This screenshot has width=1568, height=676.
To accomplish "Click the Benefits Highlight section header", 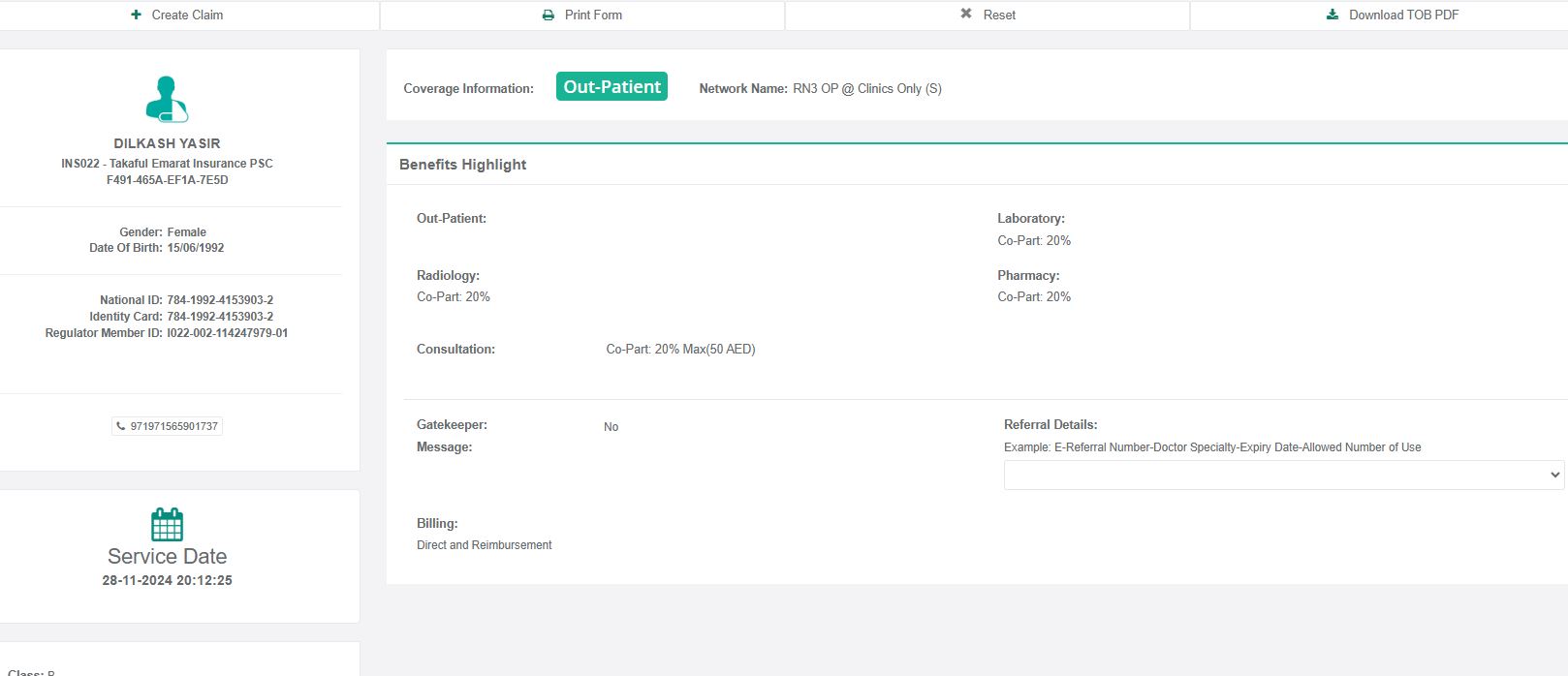I will 463,165.
